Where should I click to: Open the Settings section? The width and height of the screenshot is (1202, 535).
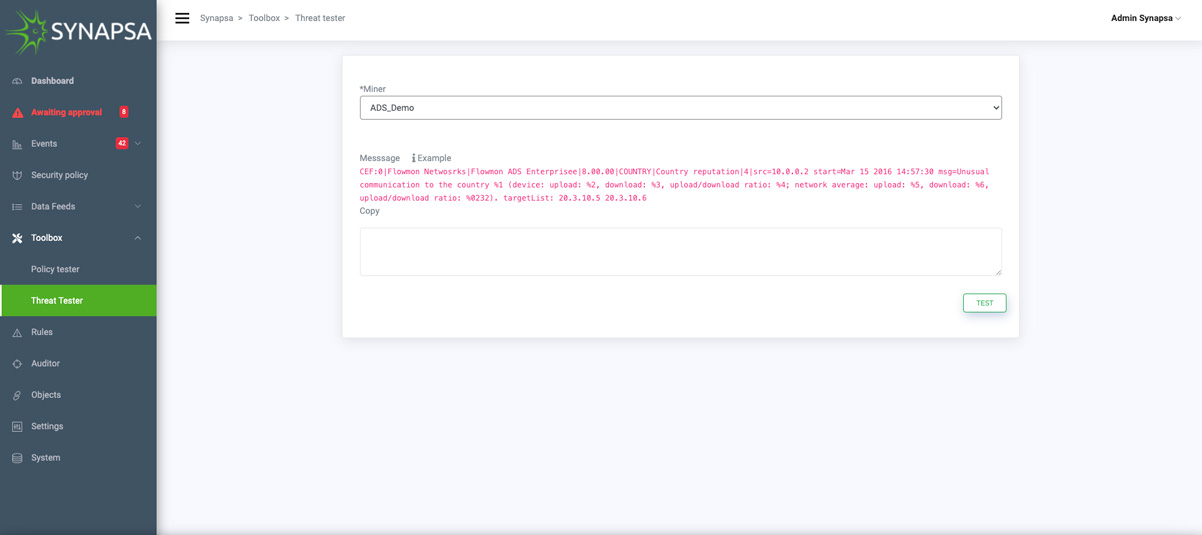click(47, 426)
